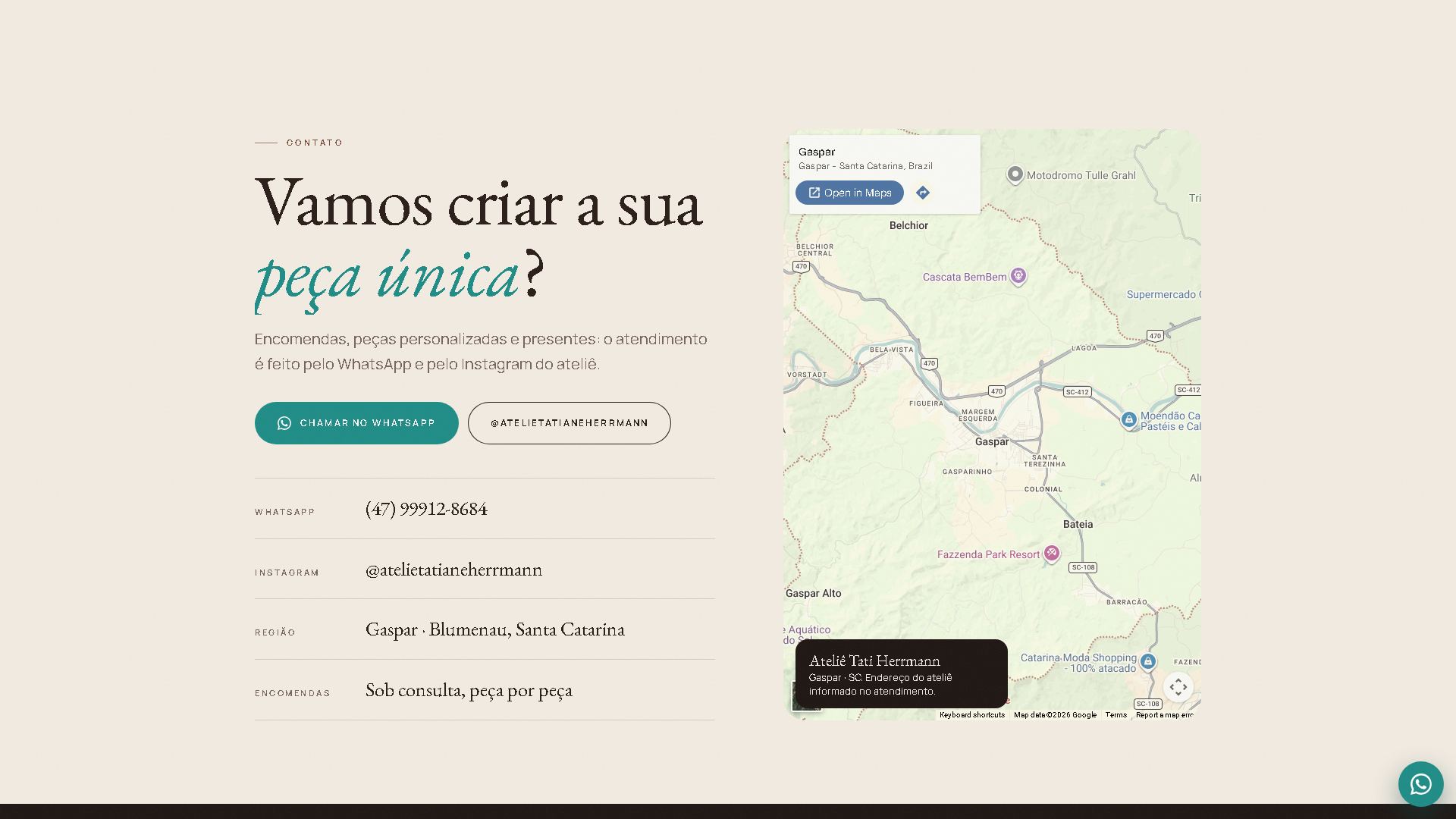Click Open in Maps button
The width and height of the screenshot is (1456, 819).
[849, 193]
